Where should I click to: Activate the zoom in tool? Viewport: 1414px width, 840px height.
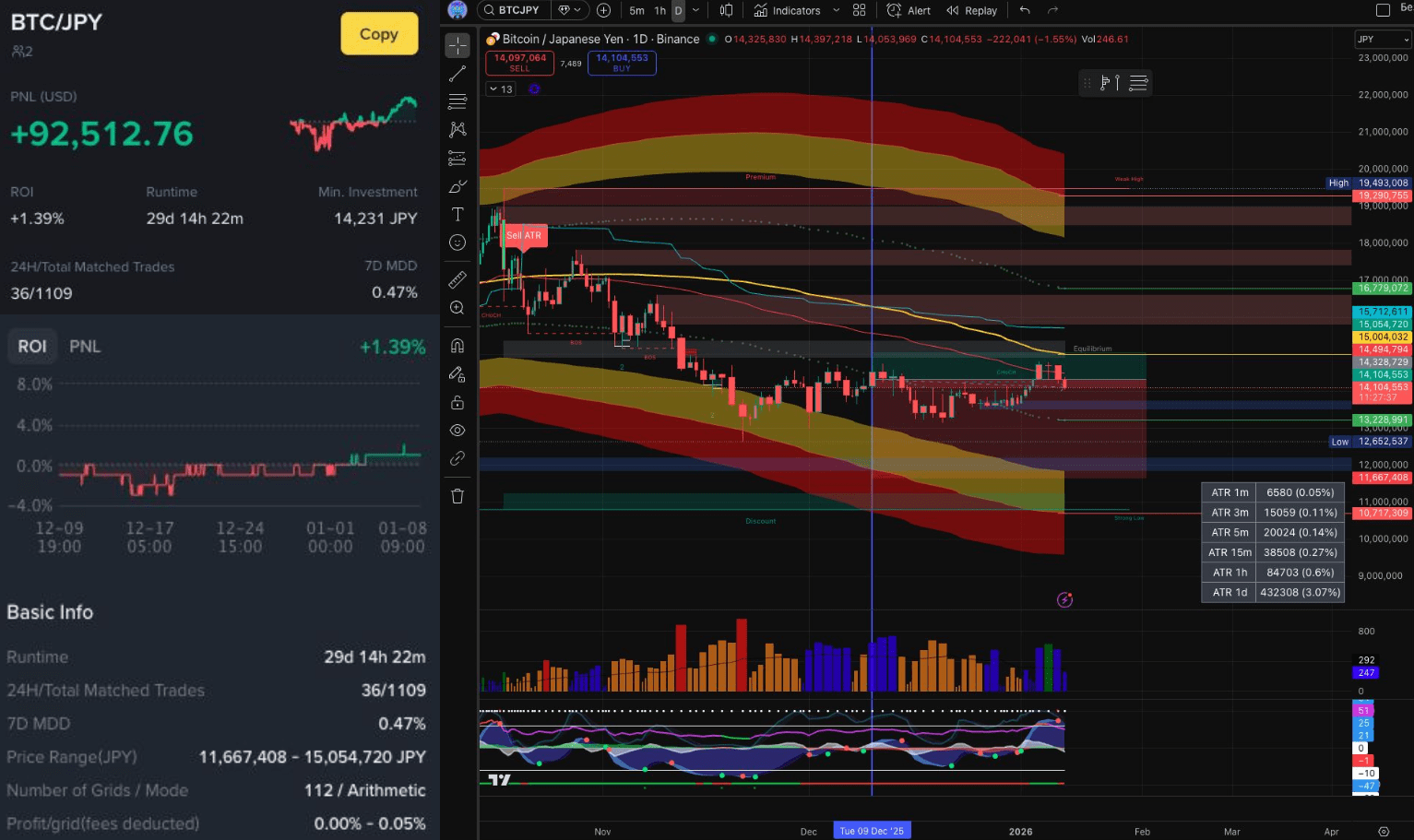pyautogui.click(x=457, y=308)
